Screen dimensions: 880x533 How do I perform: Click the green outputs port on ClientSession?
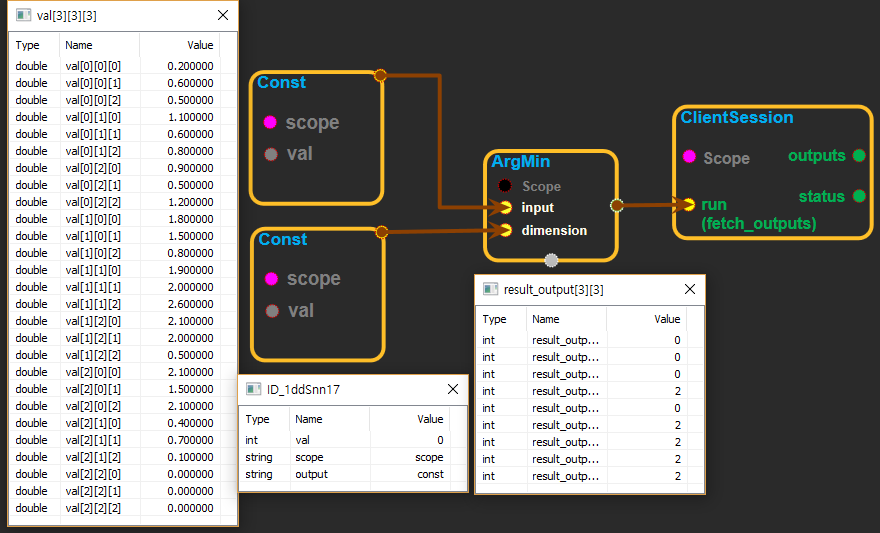858,156
